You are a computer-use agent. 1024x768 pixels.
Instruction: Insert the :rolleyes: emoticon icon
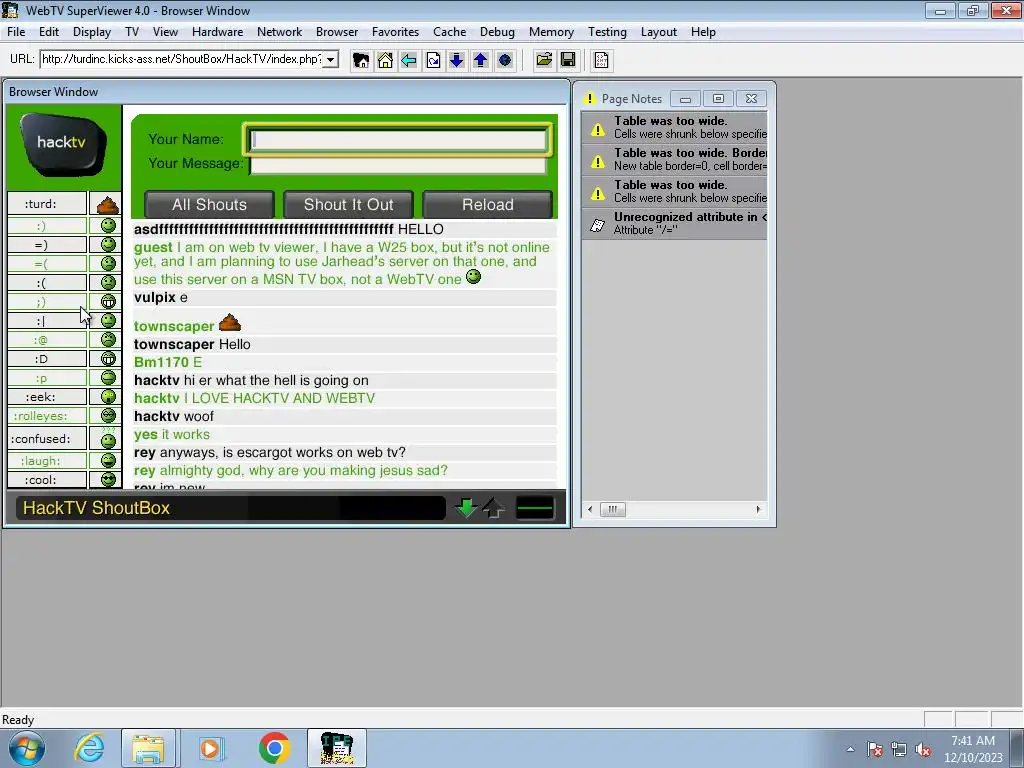[x=108, y=415]
